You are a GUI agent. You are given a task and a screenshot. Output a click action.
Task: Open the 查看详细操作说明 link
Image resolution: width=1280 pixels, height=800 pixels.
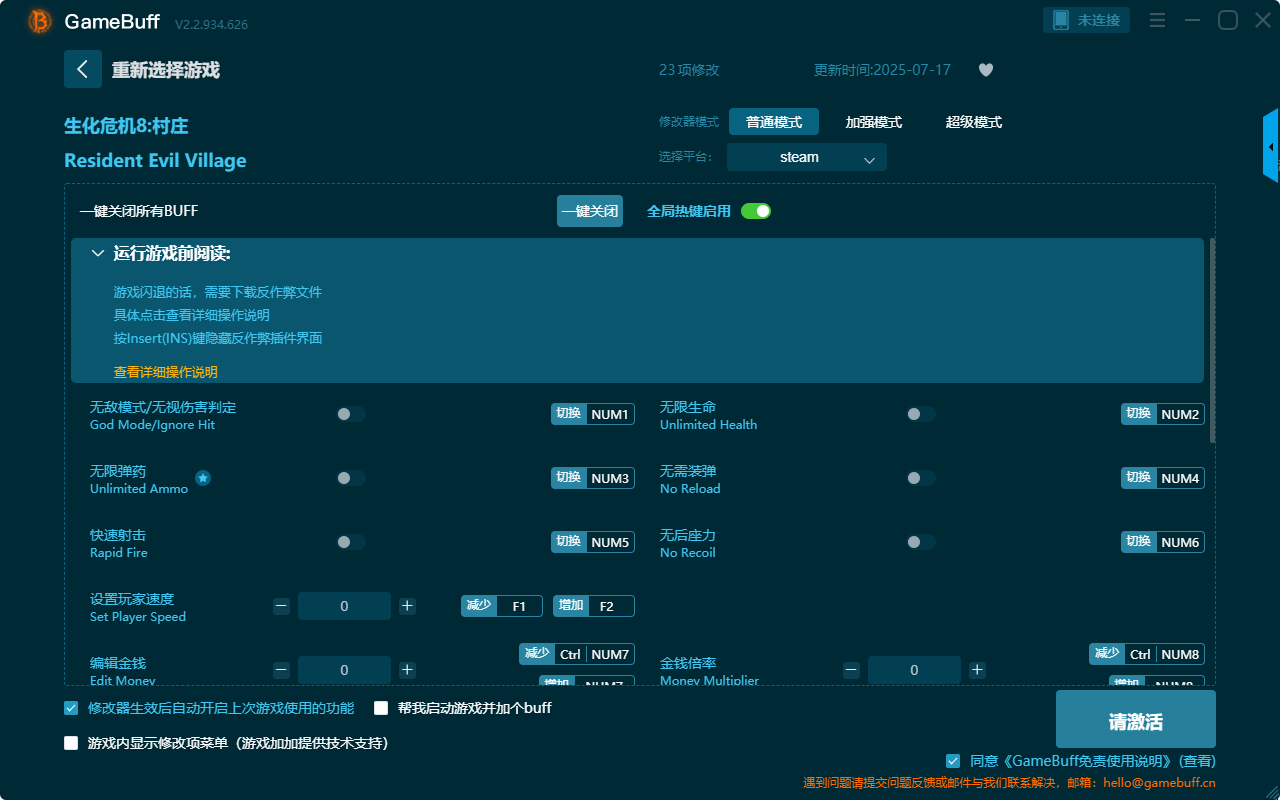pos(165,370)
